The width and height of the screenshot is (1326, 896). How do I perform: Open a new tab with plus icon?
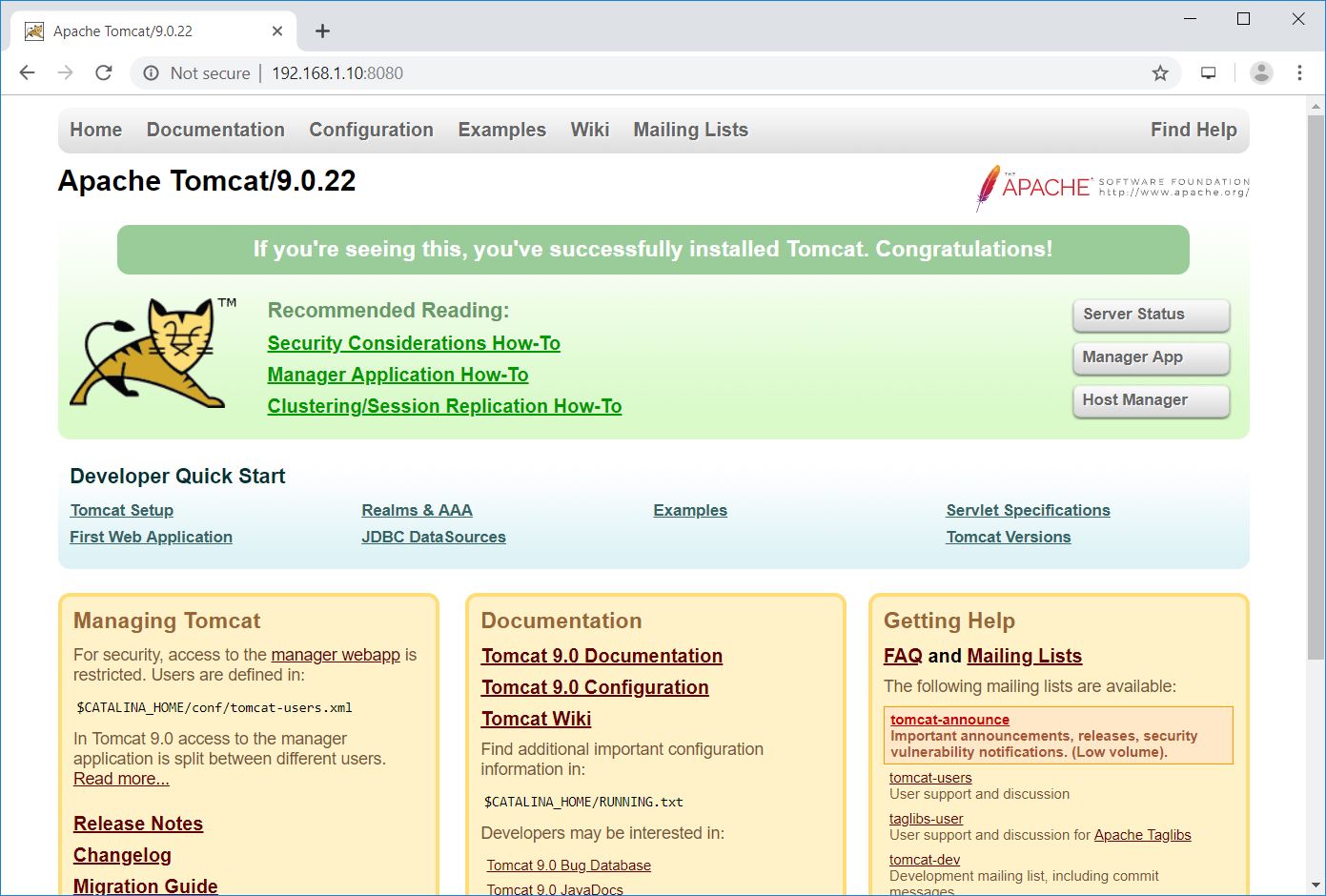tap(322, 31)
